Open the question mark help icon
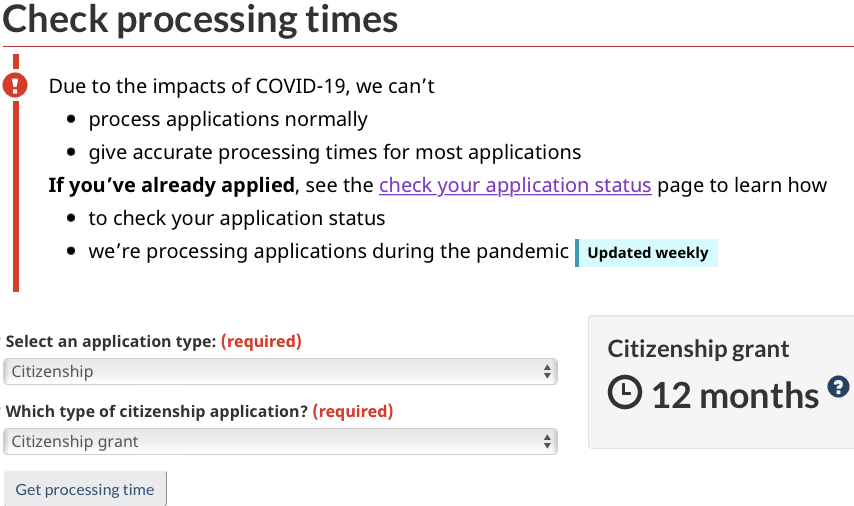Image resolution: width=854 pixels, height=506 pixels. [838, 387]
